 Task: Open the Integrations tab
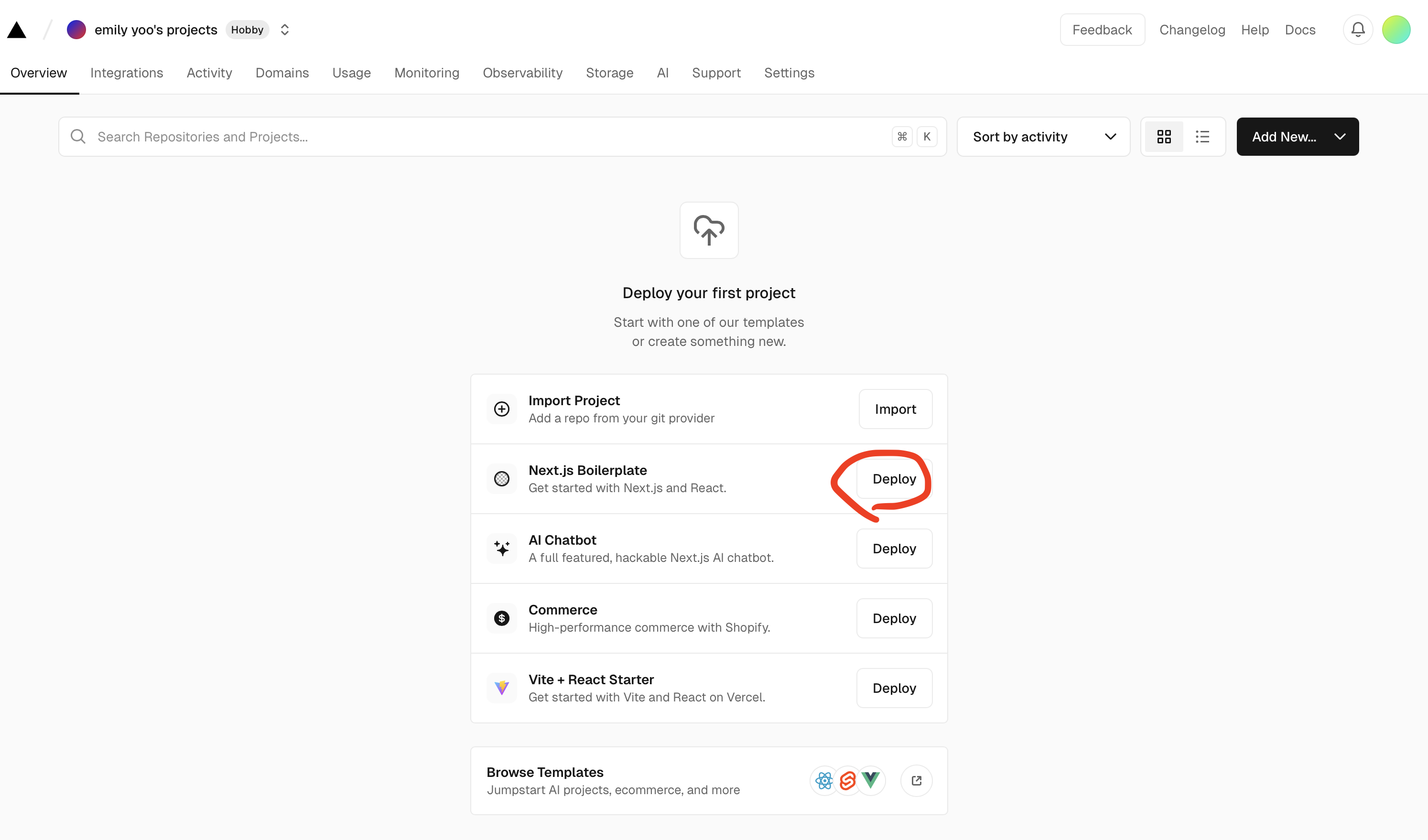(126, 73)
